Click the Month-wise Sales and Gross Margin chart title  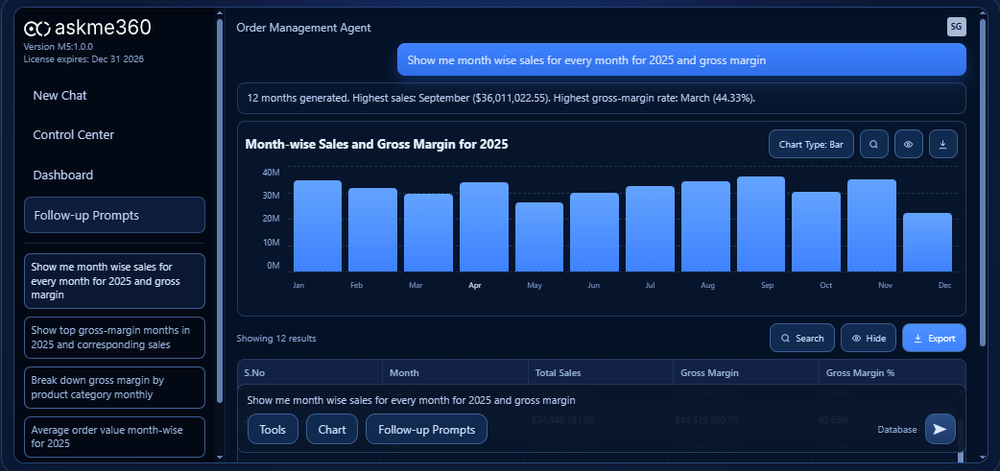376,145
